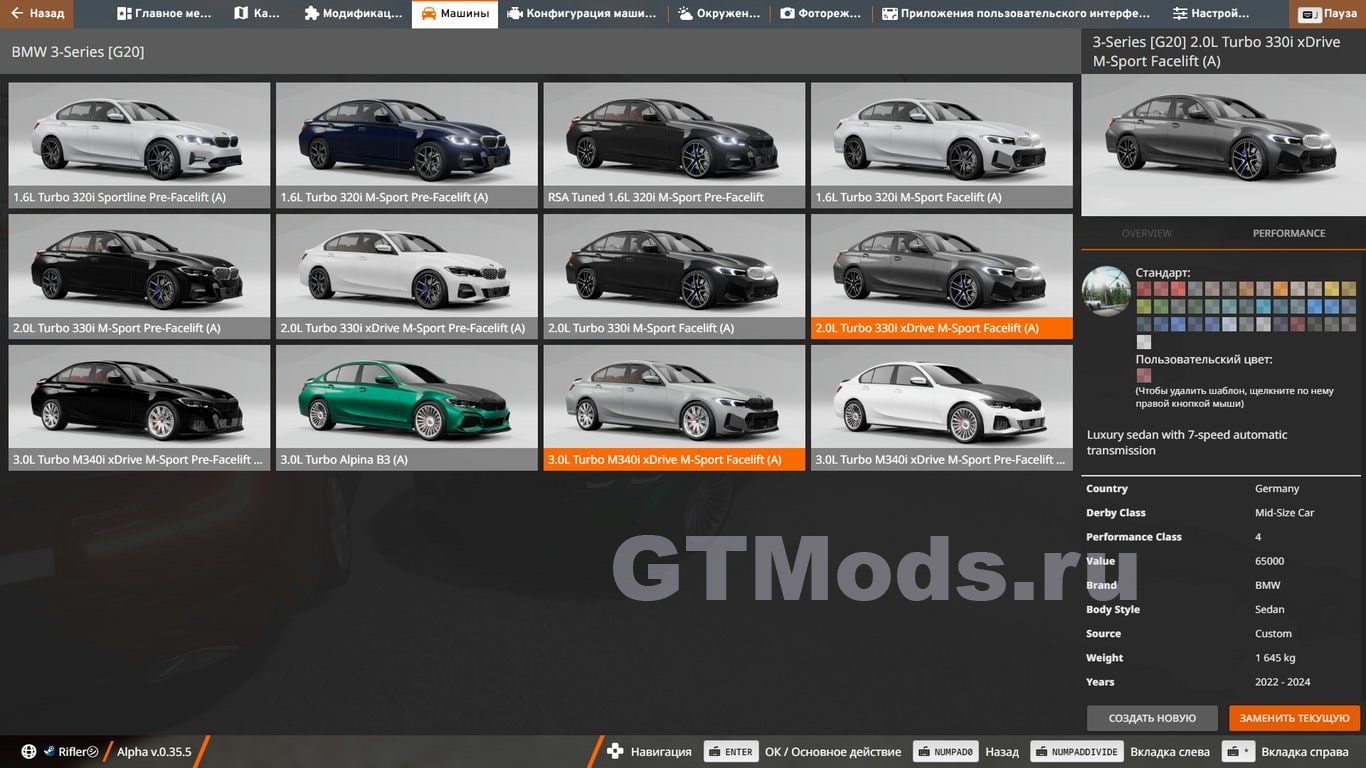Switch to the PERFORMANCE tab

coord(1289,233)
